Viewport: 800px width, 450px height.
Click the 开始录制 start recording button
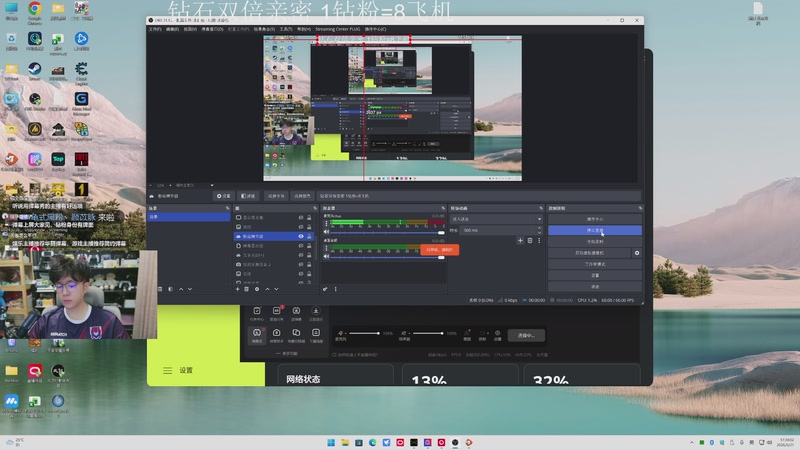(595, 241)
